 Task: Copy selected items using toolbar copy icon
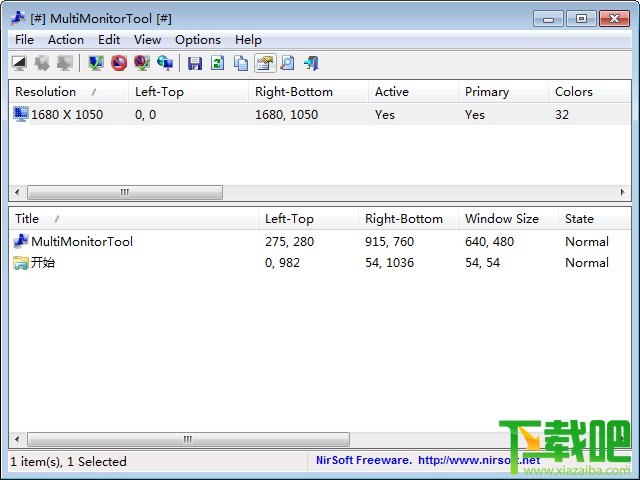pos(241,63)
